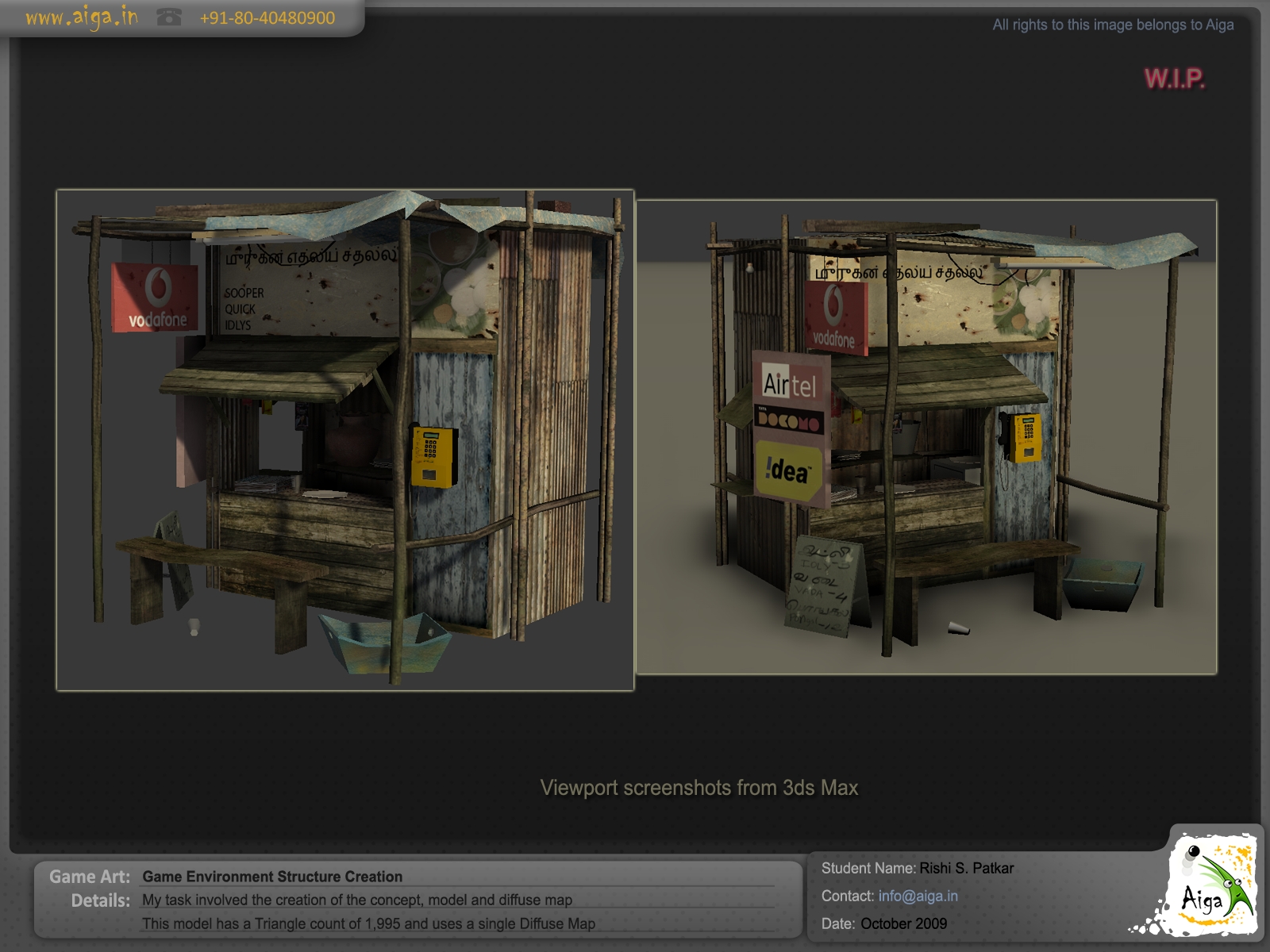
Task: Click the 'Viewport screenshots from 3ds Max' caption
Action: coord(699,788)
